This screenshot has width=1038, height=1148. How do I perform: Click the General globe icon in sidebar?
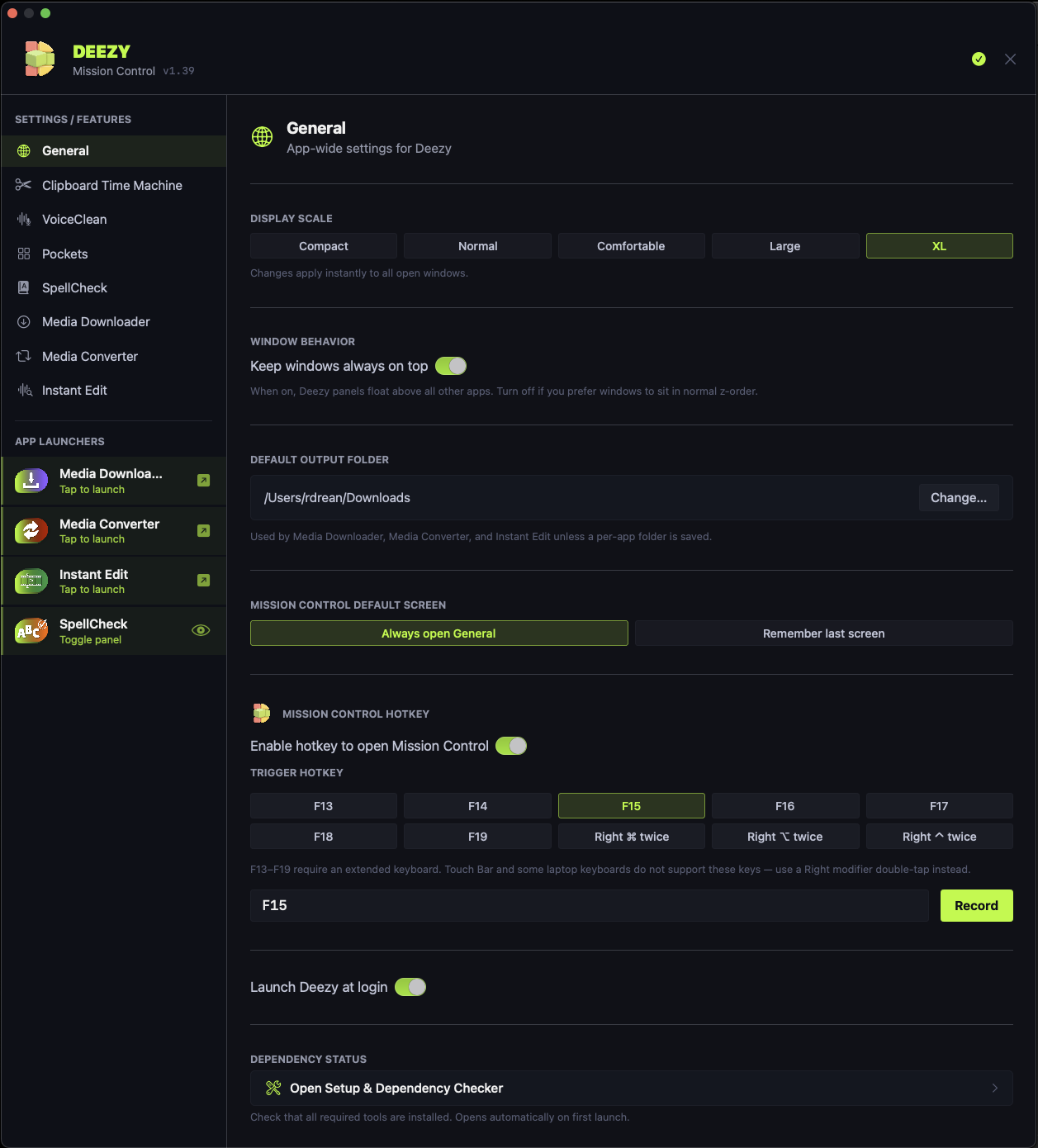[24, 151]
